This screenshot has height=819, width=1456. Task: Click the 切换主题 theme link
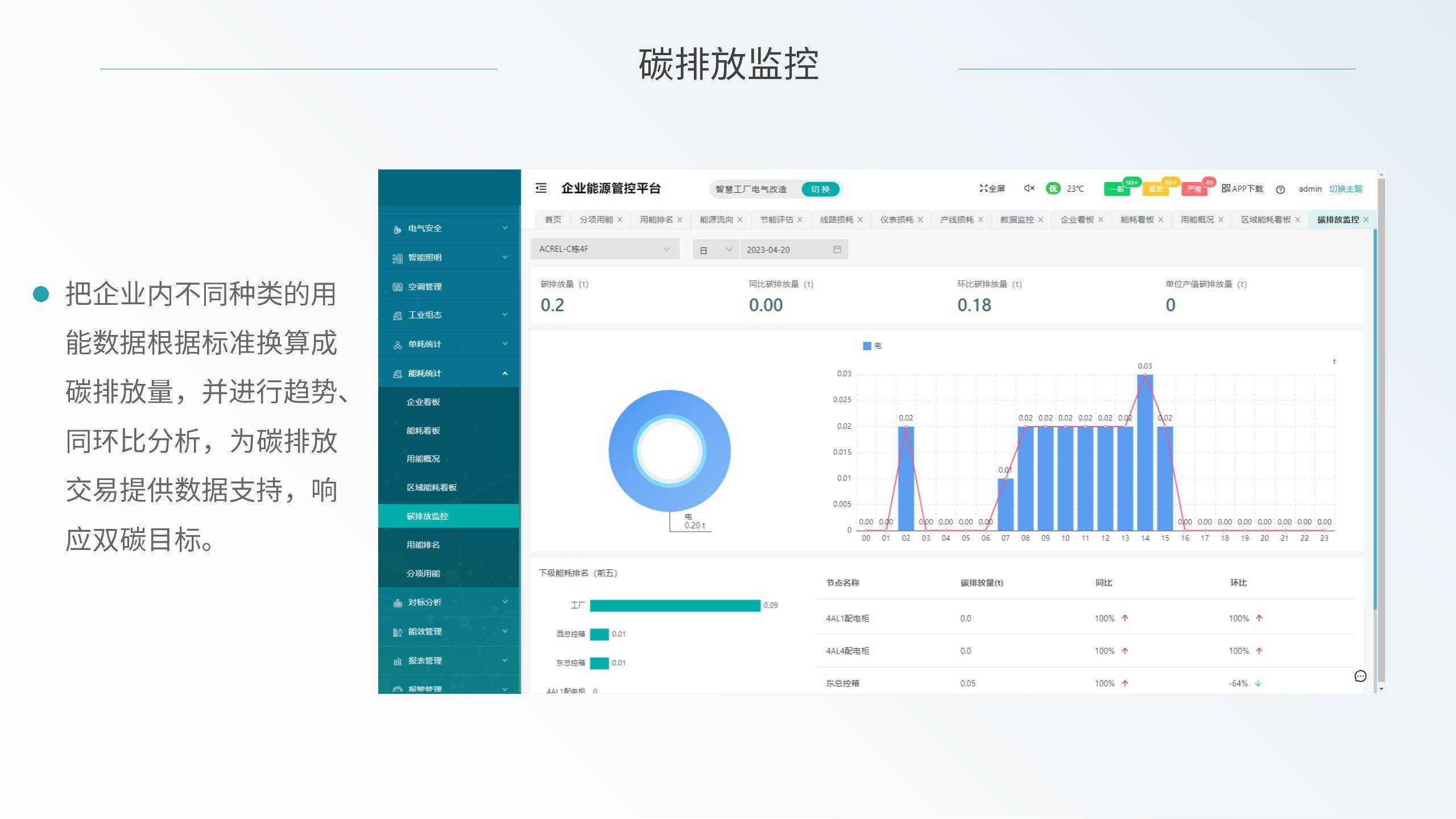click(x=1345, y=189)
